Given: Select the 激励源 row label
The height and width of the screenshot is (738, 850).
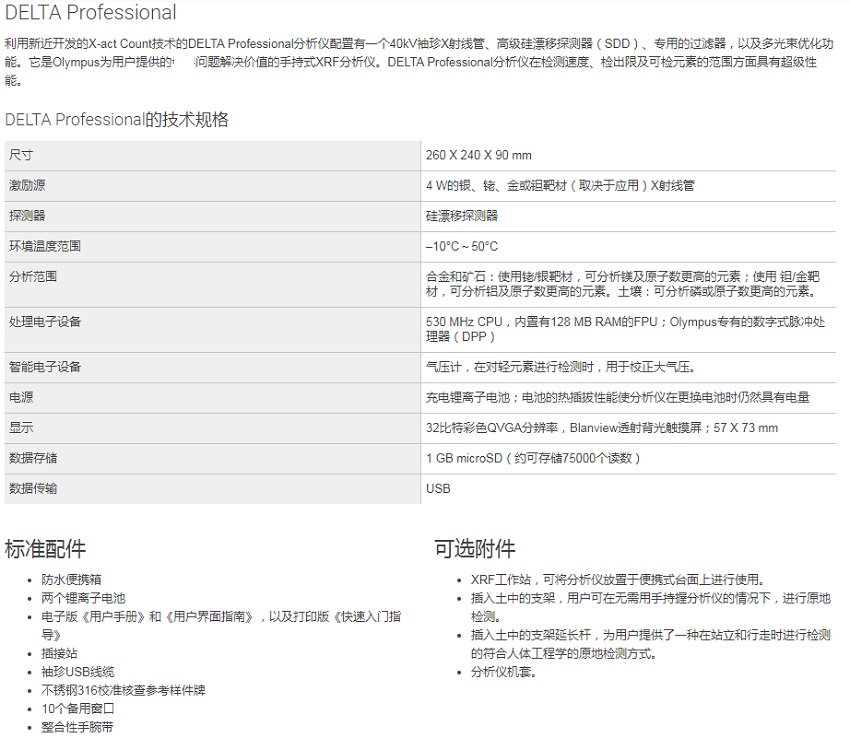Looking at the screenshot, I should pos(27,185).
